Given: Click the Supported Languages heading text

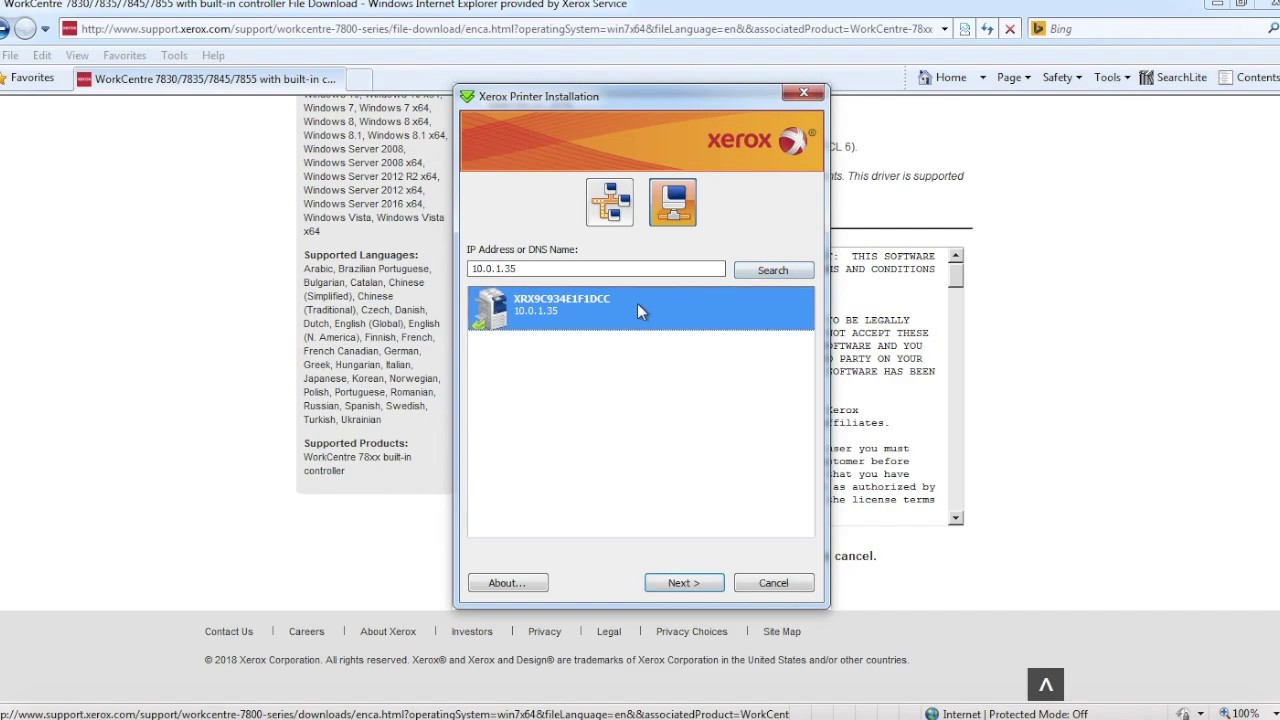Looking at the screenshot, I should [361, 255].
